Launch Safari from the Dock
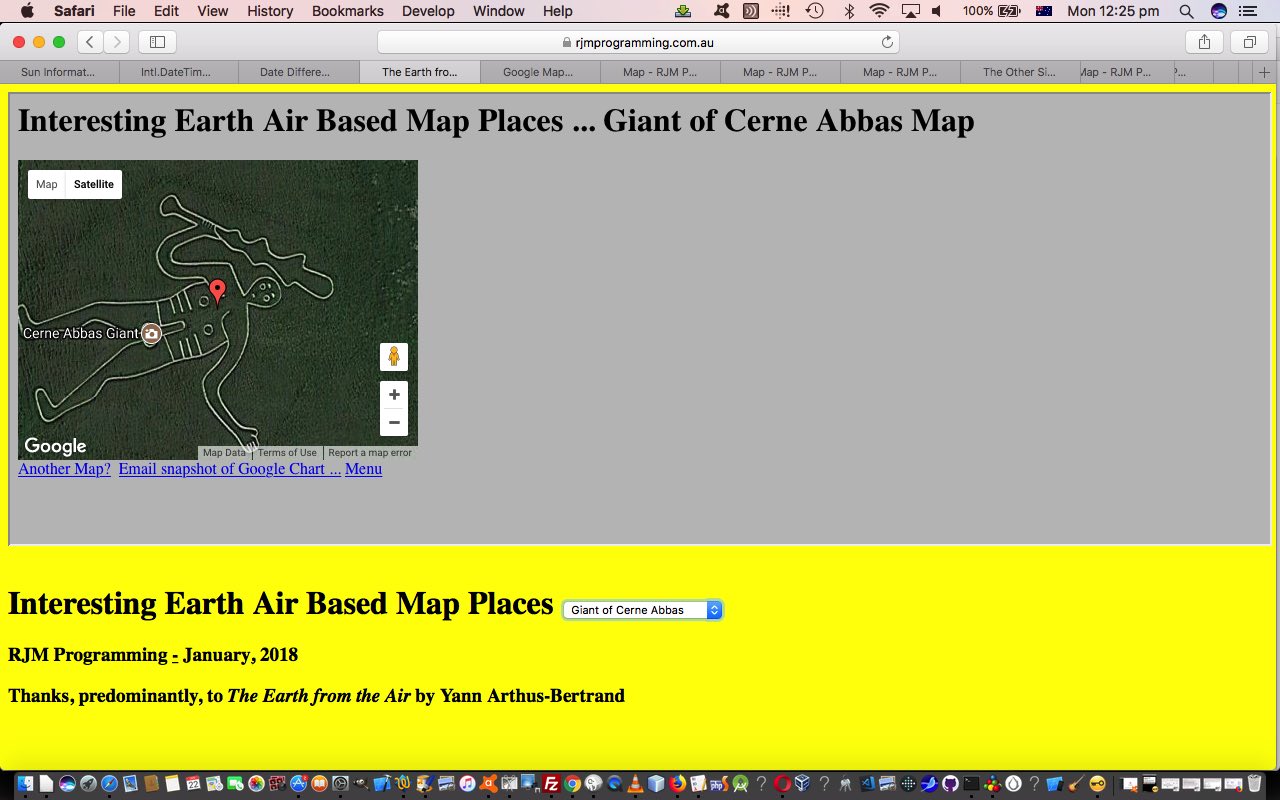Screen dimensions: 1280x800 click(109, 784)
